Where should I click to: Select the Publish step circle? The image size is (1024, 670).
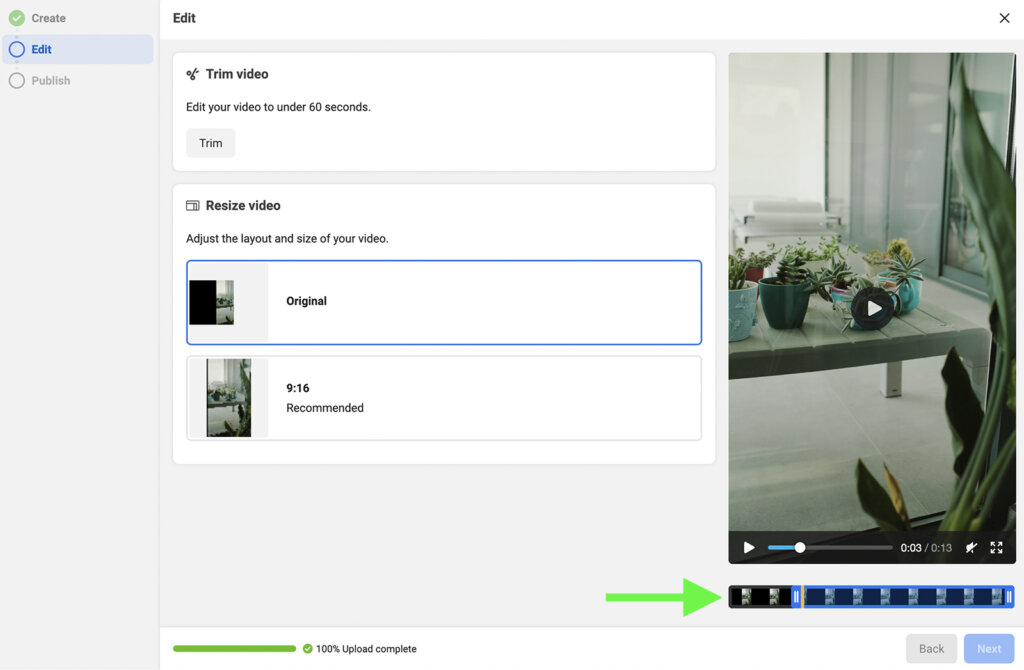coord(15,81)
